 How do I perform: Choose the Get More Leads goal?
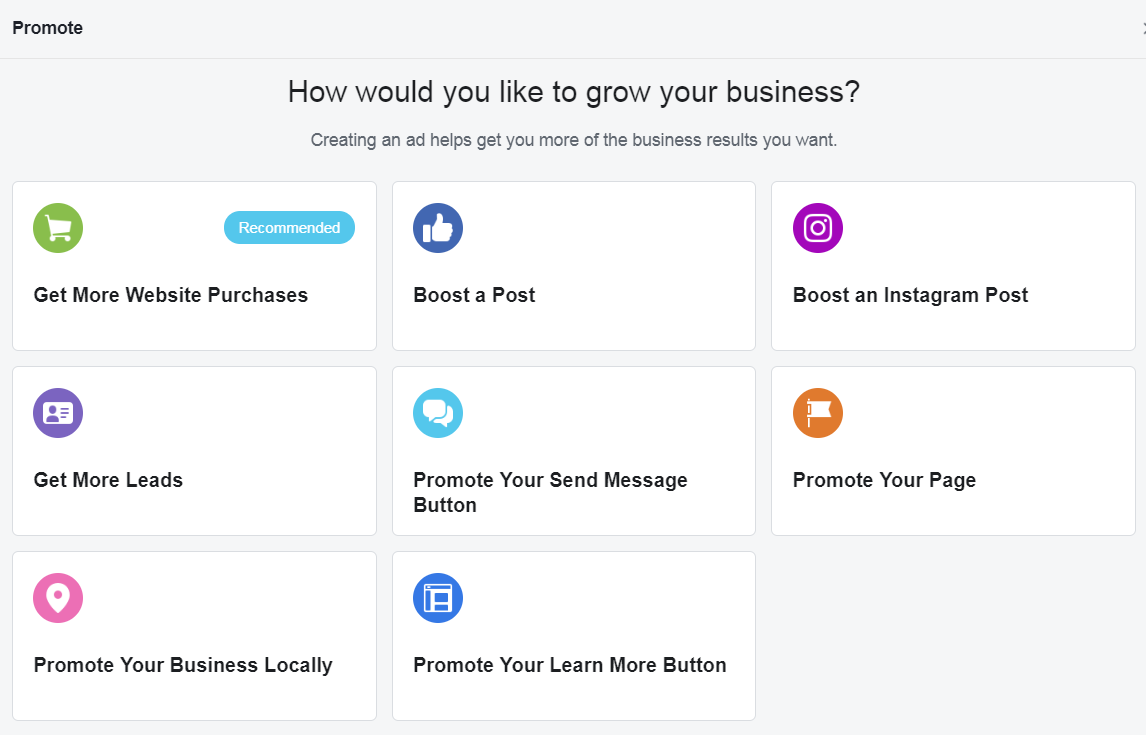pyautogui.click(x=194, y=450)
